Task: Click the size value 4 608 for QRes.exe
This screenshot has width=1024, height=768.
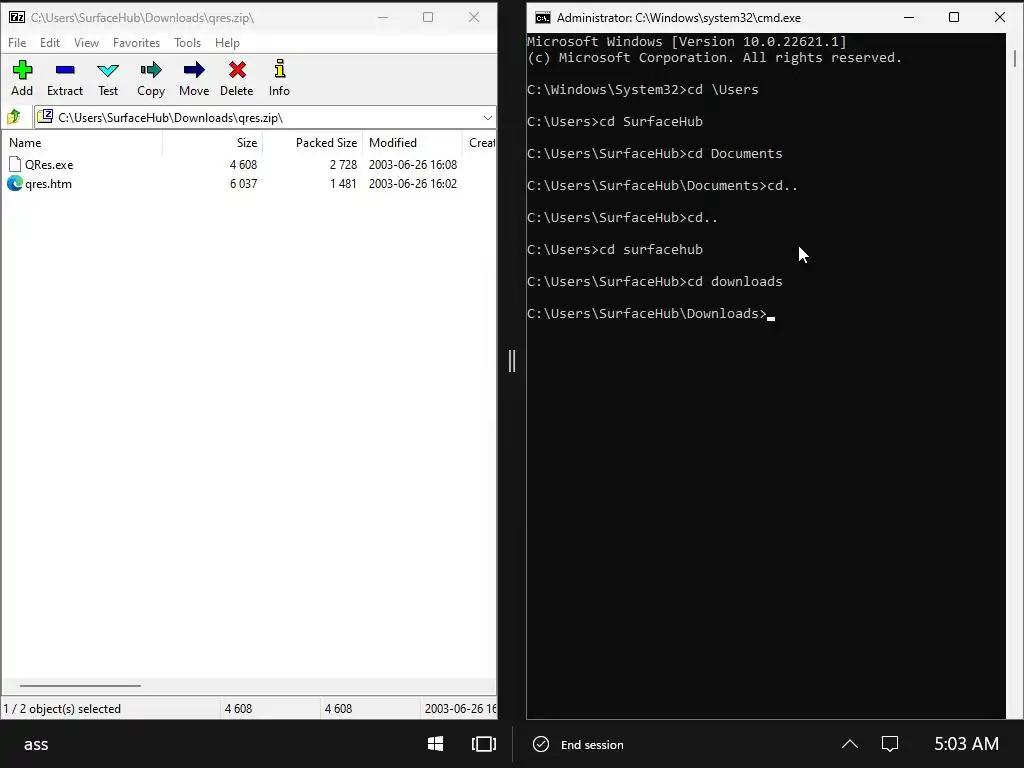Action: 243,165
